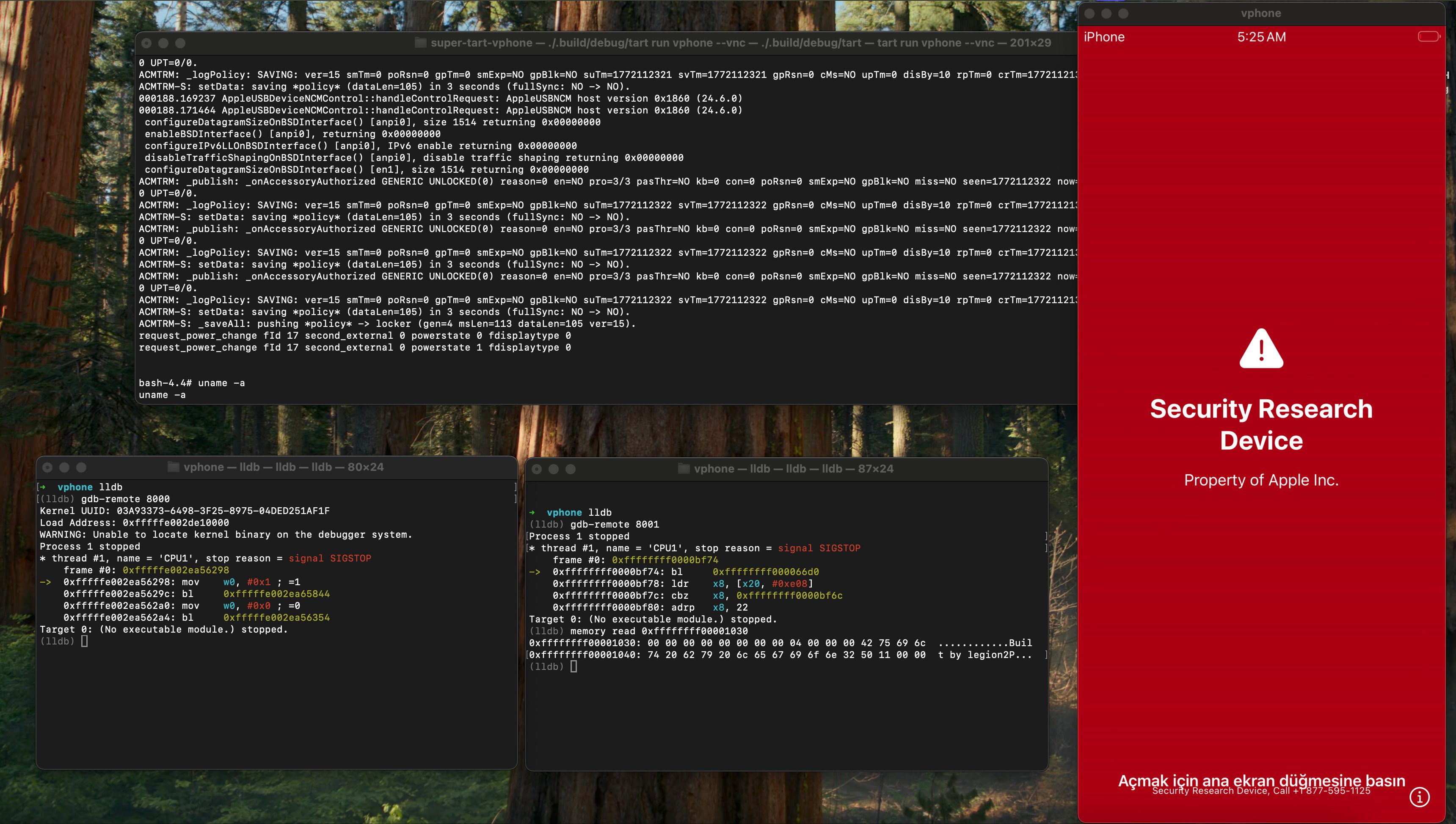This screenshot has height=824, width=1456.
Task: Focus the lldb prompt in the gdb-remote 8000 terminal
Action: (x=84, y=641)
